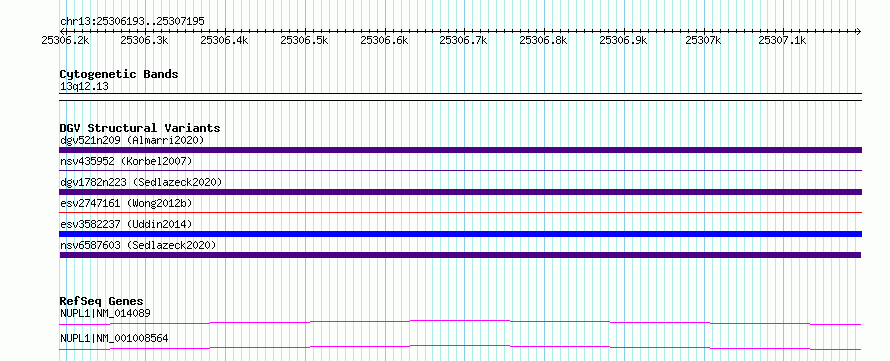Click the 25306.2k ruler tick label
This screenshot has width=890, height=361.
point(65,40)
